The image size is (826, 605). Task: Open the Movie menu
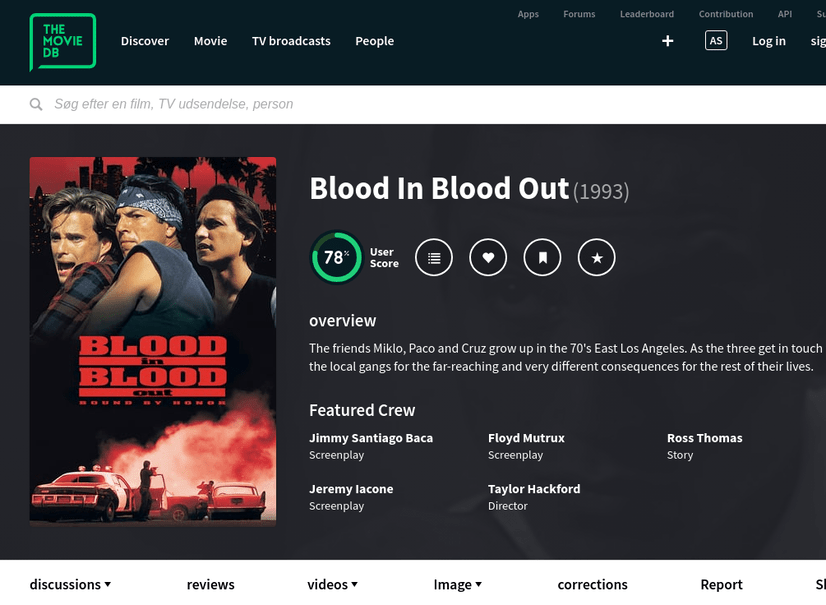pos(210,41)
